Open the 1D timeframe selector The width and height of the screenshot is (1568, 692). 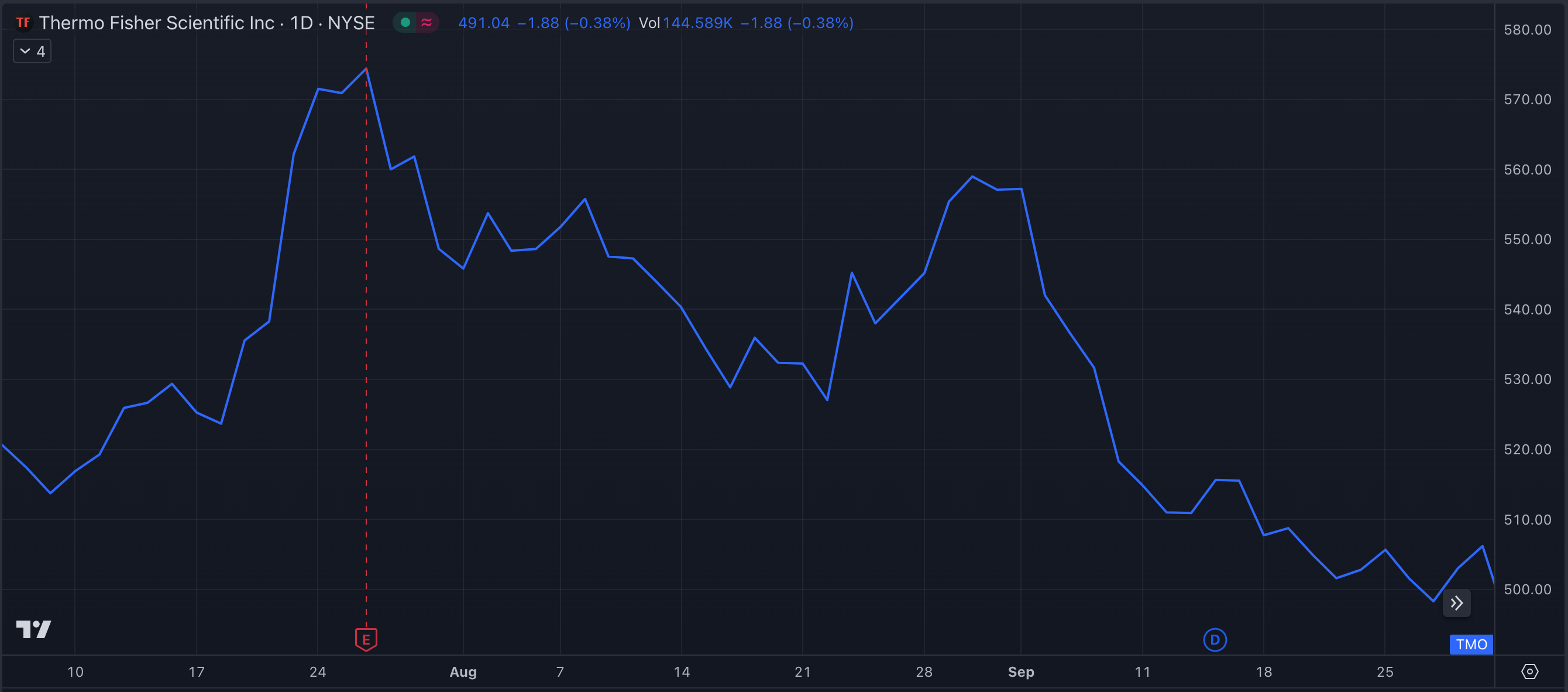click(301, 22)
